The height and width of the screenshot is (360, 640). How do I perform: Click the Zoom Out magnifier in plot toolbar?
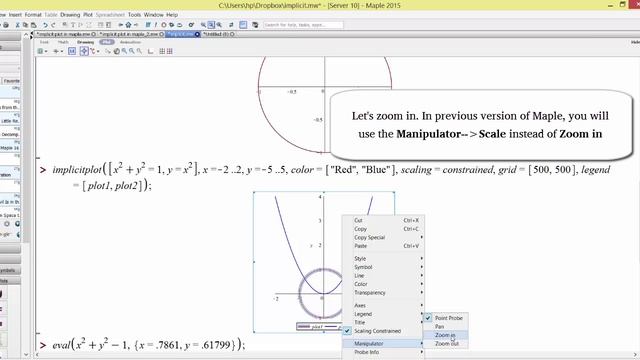(132, 51)
